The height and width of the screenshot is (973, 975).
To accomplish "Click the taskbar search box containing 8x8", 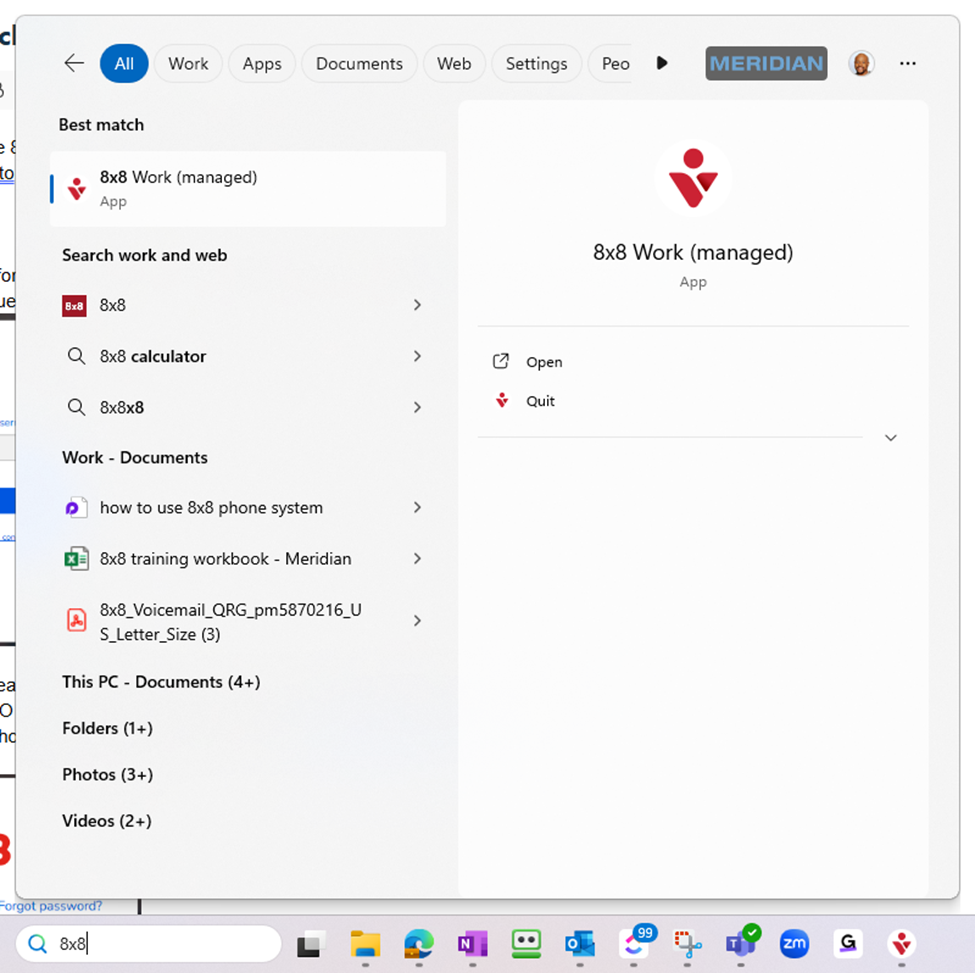I will pyautogui.click(x=149, y=944).
